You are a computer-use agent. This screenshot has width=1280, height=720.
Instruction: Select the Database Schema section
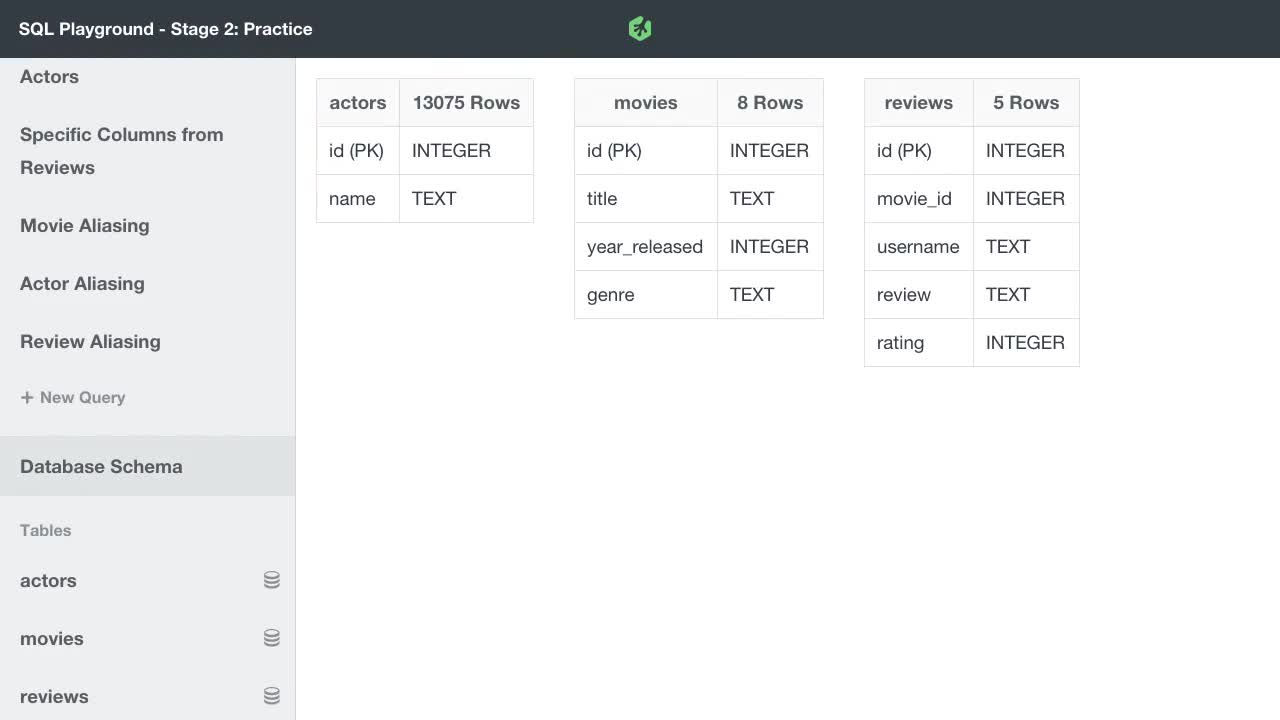101,466
